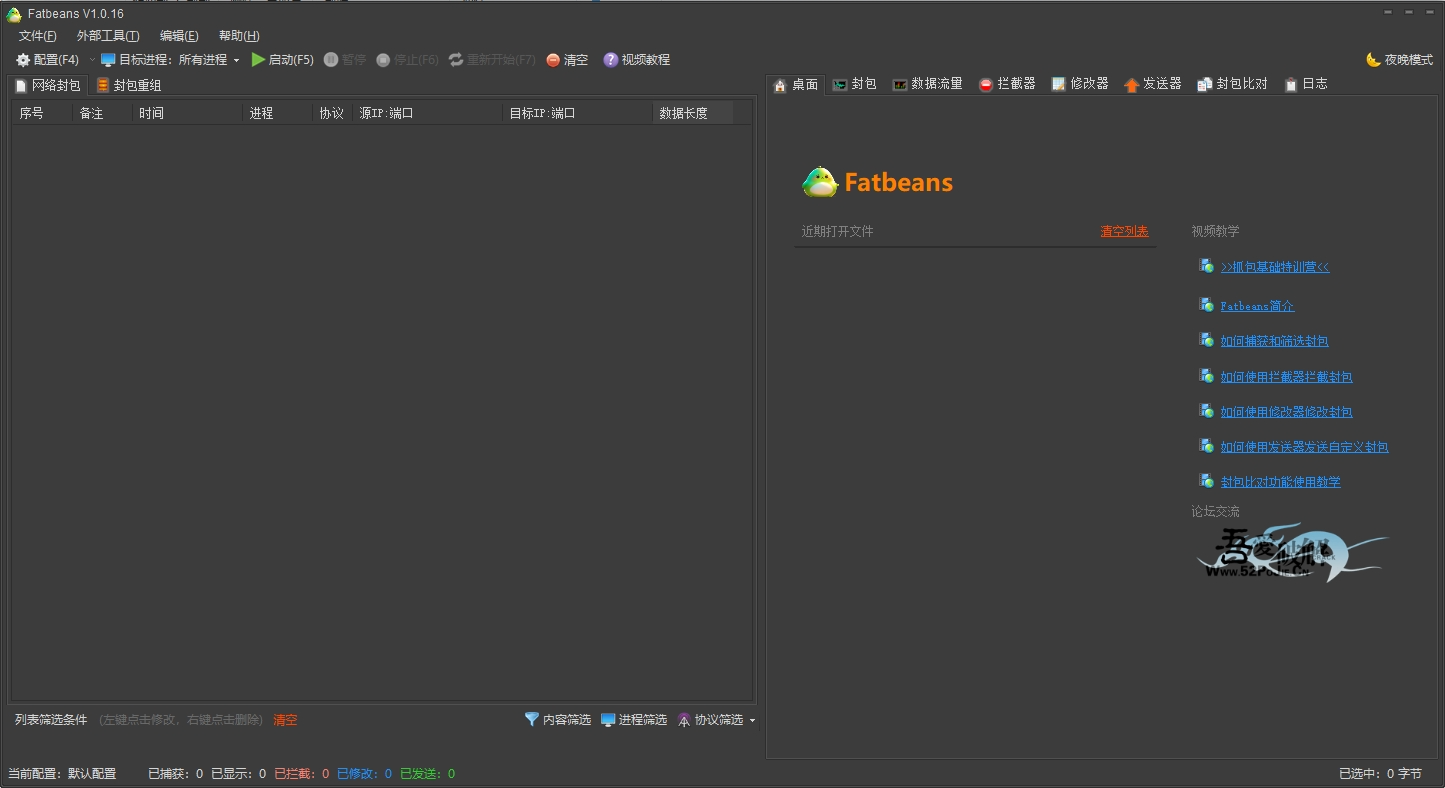Screen dimensions: 1445x788
Task: Start capture with 启动(F5) play icon
Action: (x=283, y=60)
